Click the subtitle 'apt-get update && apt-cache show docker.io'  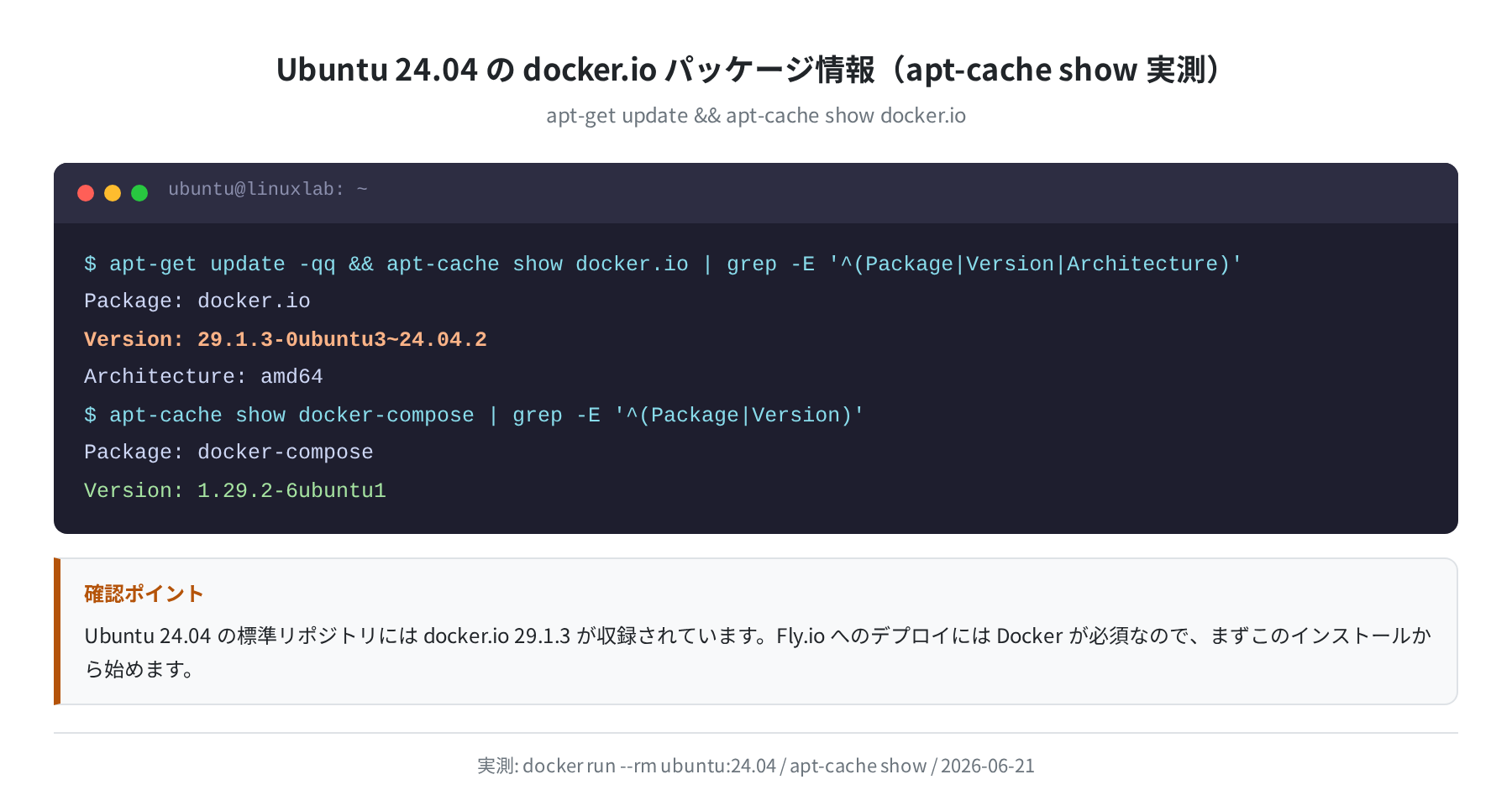pos(756,116)
